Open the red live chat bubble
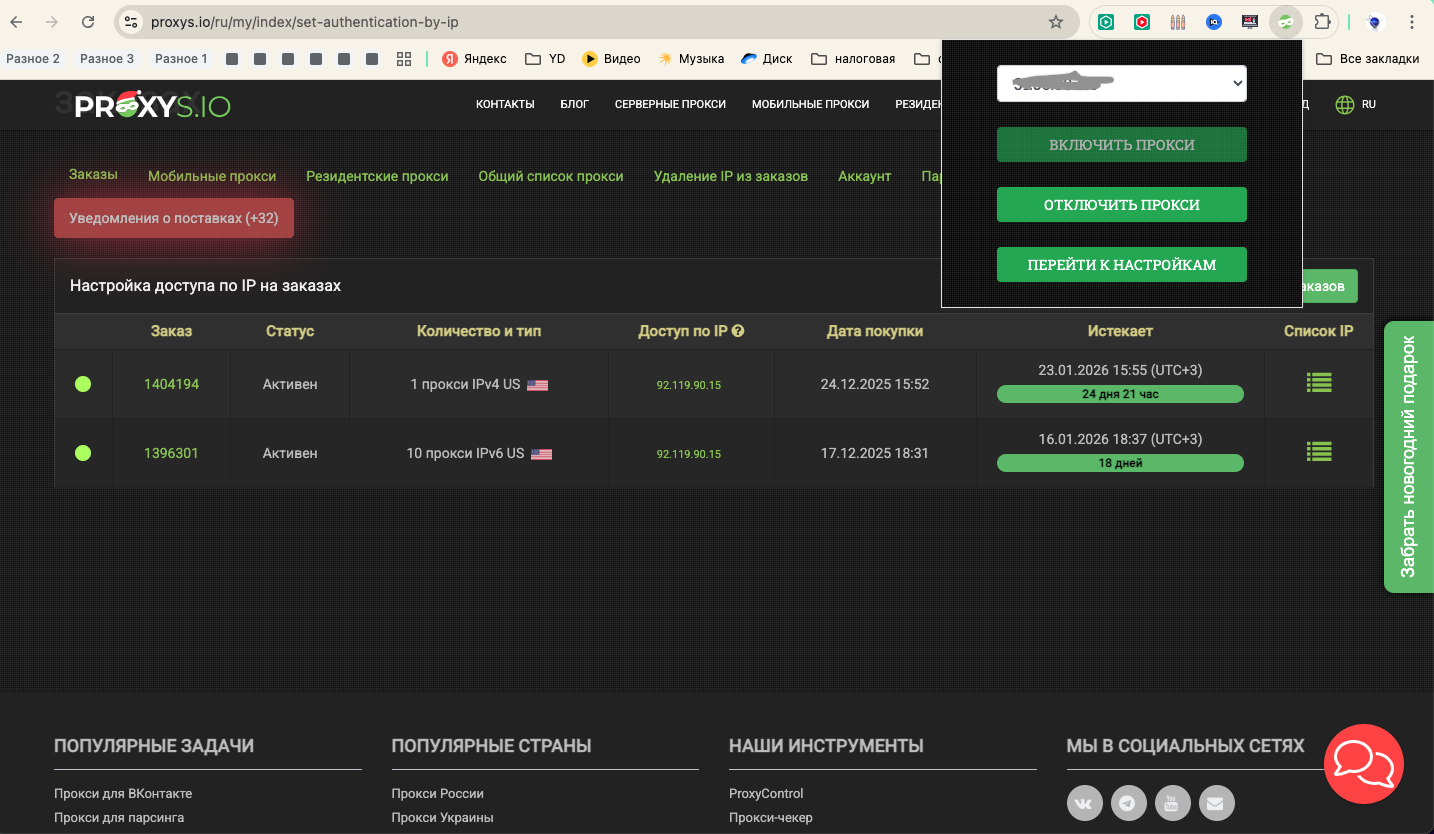The height and width of the screenshot is (834, 1434). click(1364, 764)
